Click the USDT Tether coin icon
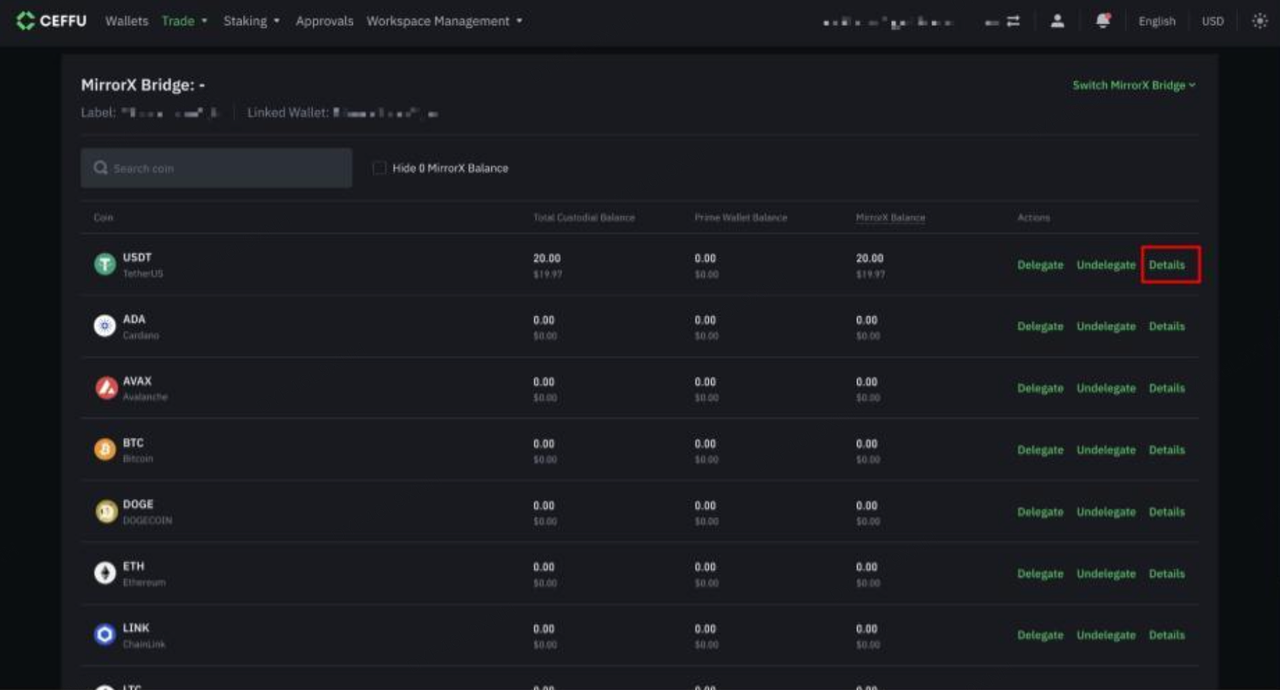Screen dimensions: 1280x690 105,264
